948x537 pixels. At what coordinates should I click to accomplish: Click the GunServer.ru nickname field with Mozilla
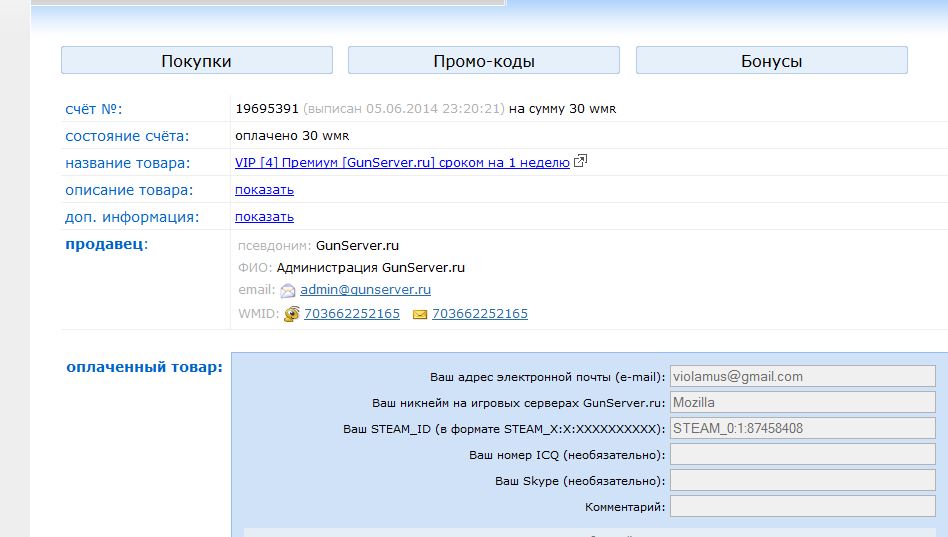coord(802,403)
